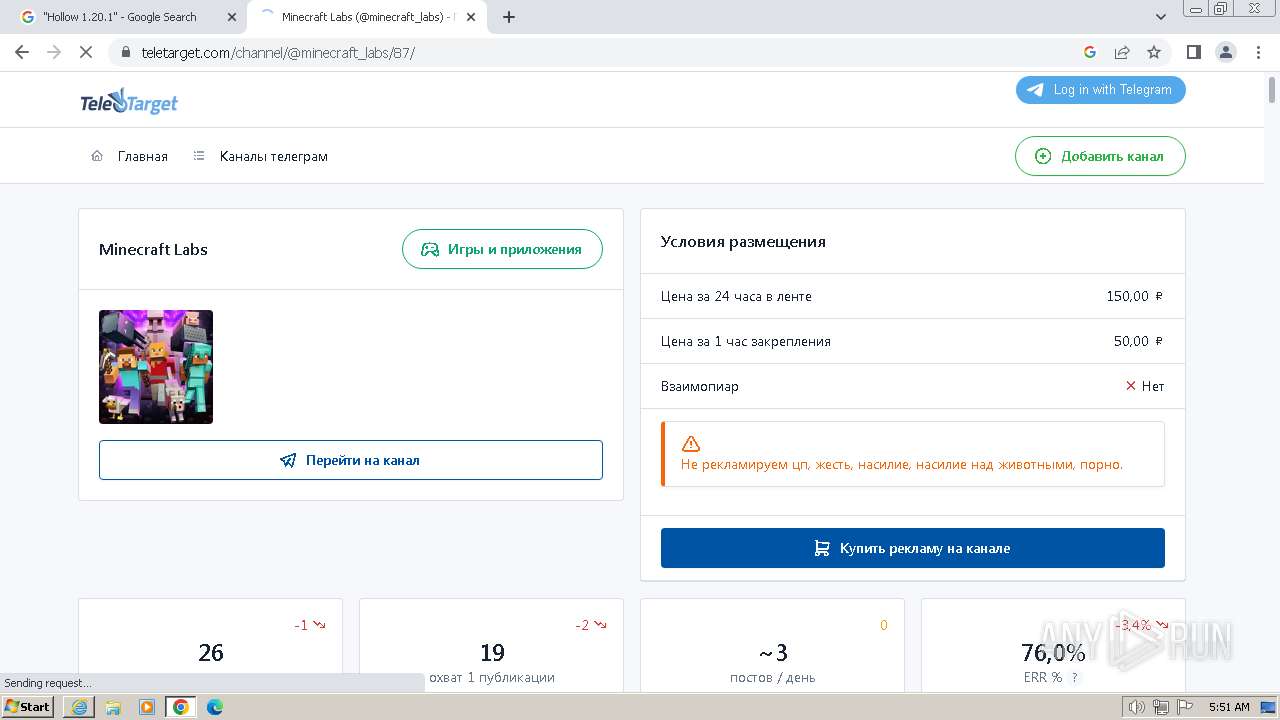Open the Главная menu item
Image resolution: width=1280 pixels, height=720 pixels.
130,156
